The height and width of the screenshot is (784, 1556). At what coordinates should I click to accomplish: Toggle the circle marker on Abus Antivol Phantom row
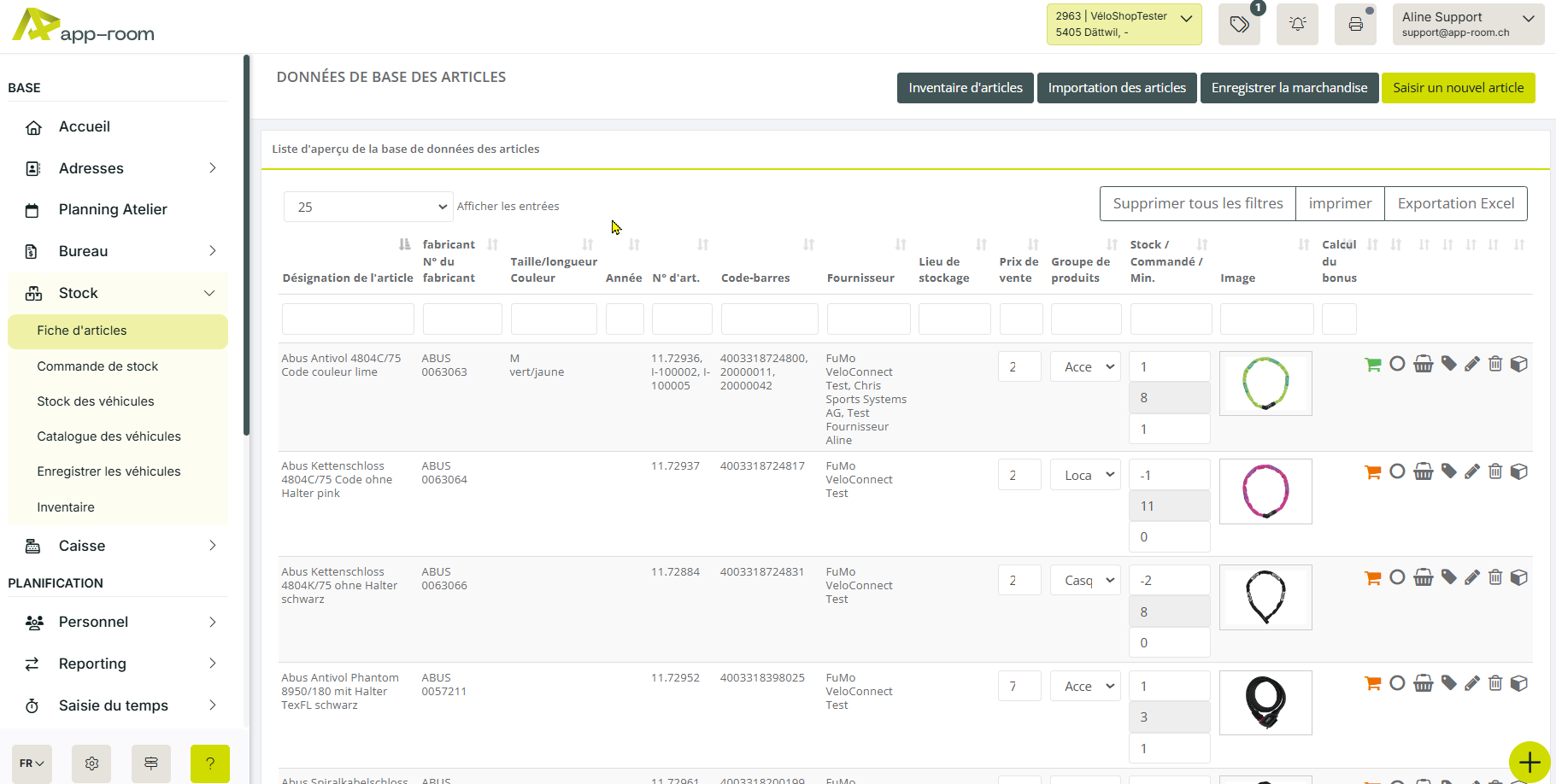pyautogui.click(x=1397, y=683)
